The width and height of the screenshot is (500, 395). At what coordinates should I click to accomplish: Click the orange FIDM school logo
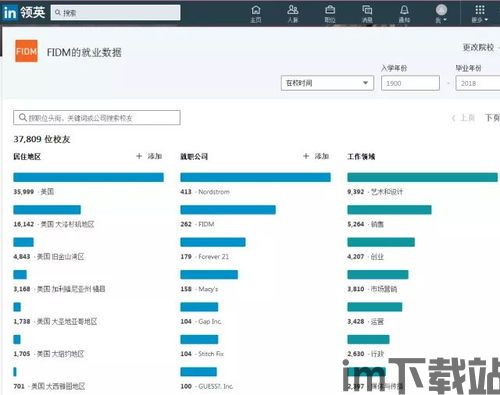(26, 51)
